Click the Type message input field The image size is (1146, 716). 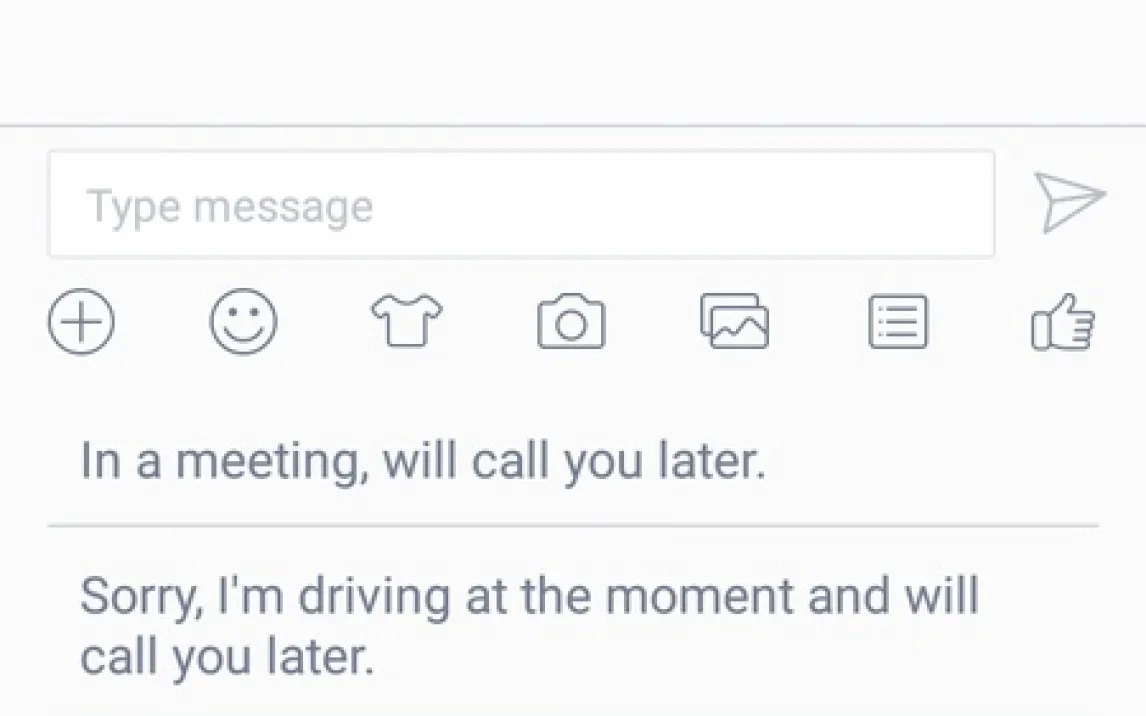coord(520,205)
